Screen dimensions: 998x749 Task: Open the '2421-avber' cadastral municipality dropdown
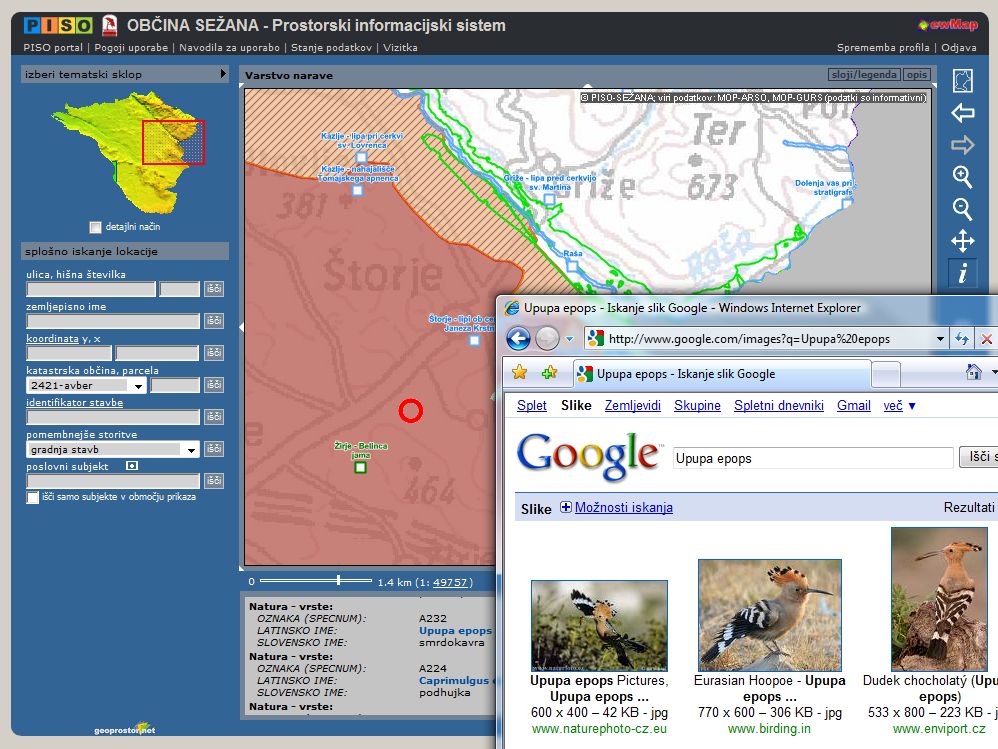137,385
